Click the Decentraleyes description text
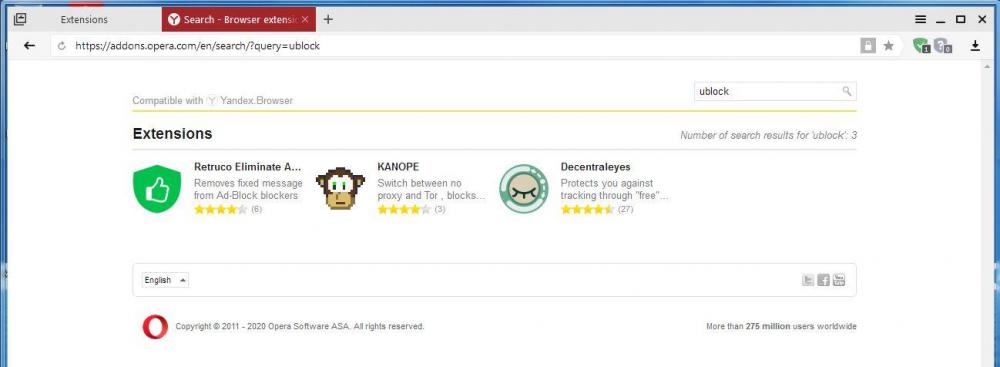Image resolution: width=1000 pixels, height=367 pixels. (x=615, y=190)
